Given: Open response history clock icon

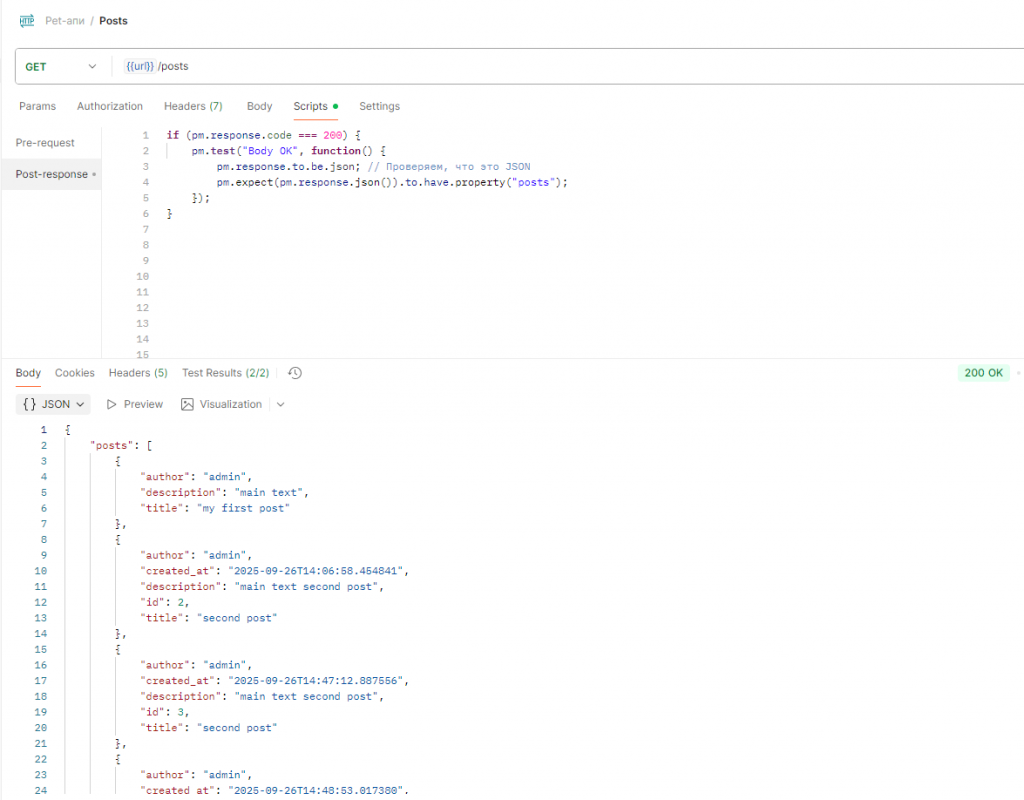Looking at the screenshot, I should click(x=295, y=373).
